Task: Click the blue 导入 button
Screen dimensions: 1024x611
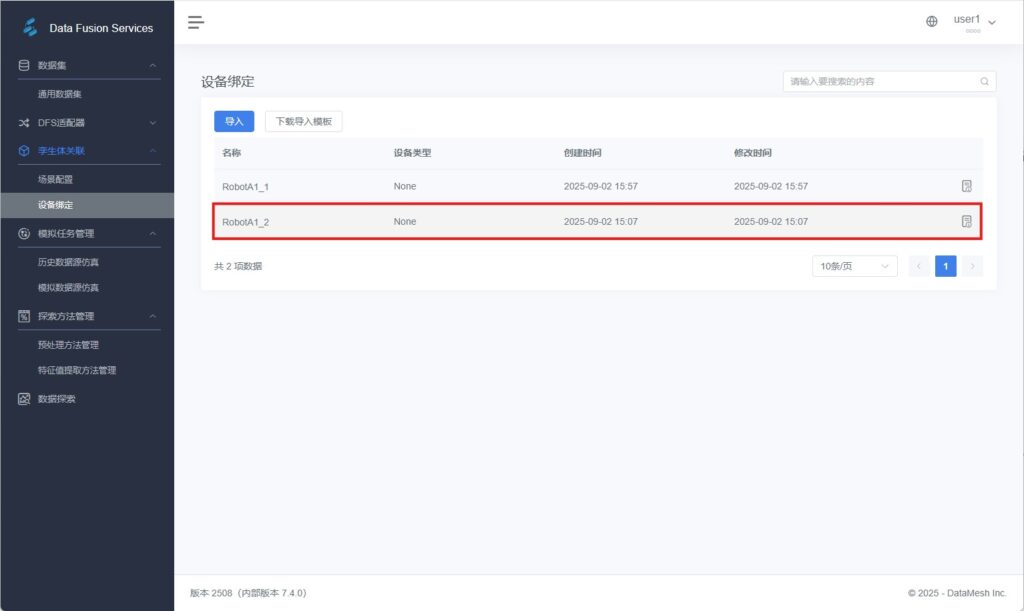Action: (x=234, y=121)
